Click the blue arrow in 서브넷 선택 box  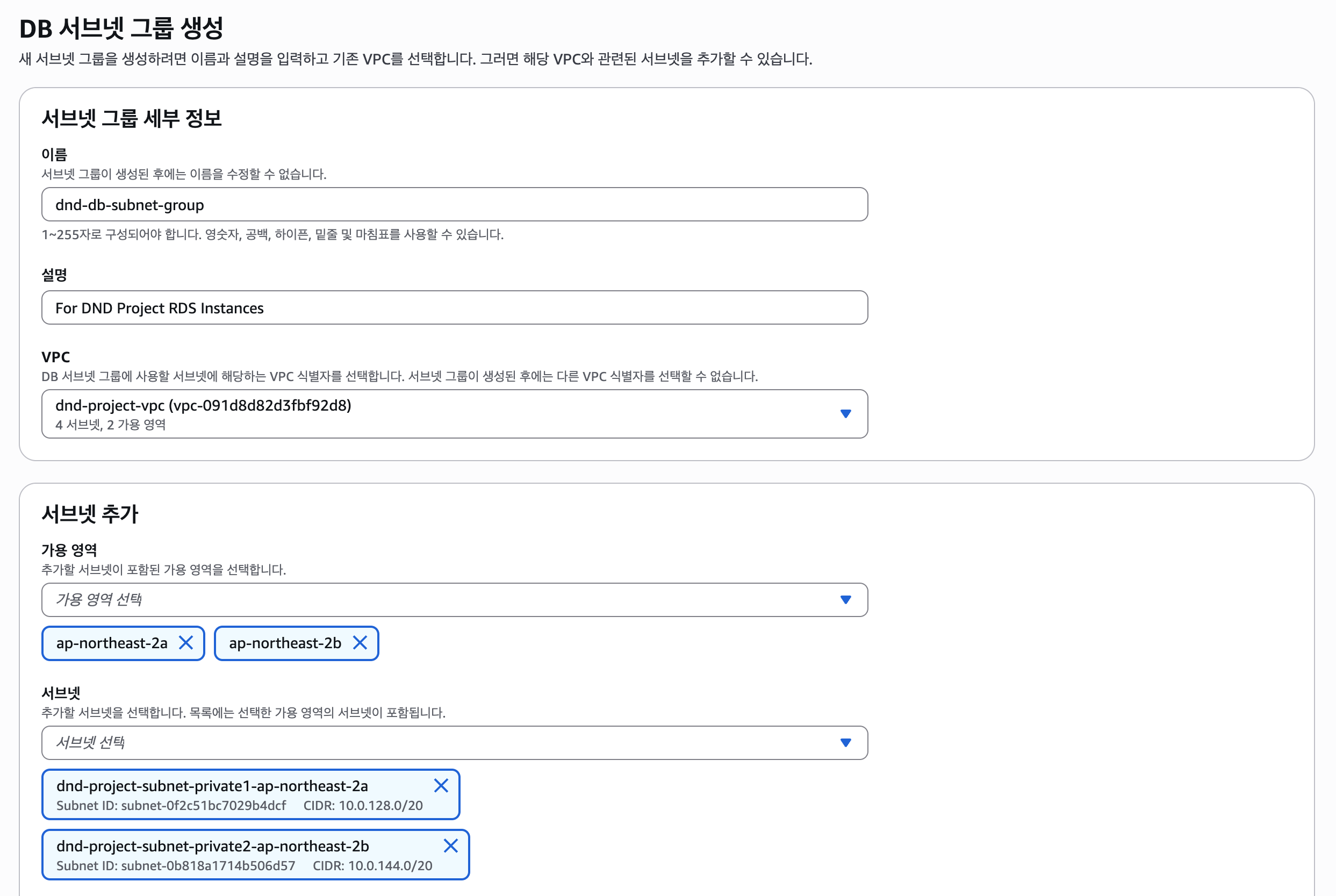tap(845, 742)
